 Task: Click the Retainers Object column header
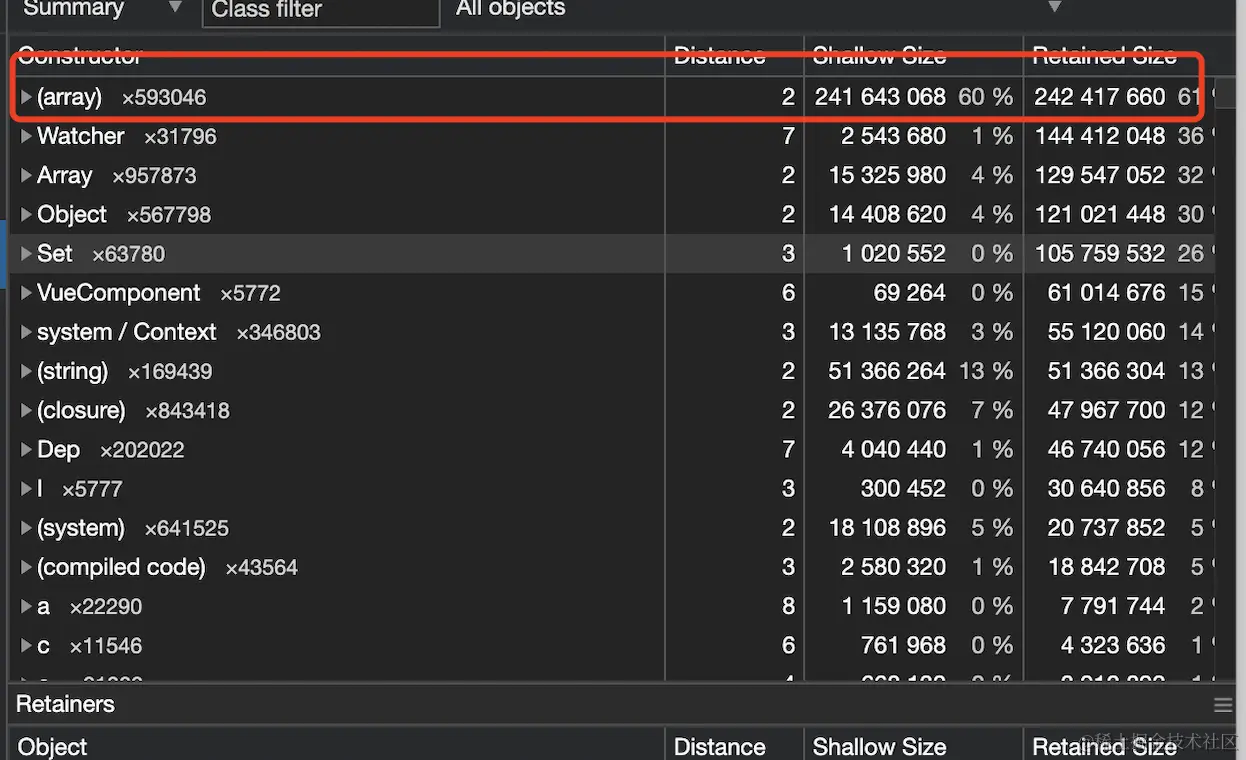pyautogui.click(x=52, y=746)
